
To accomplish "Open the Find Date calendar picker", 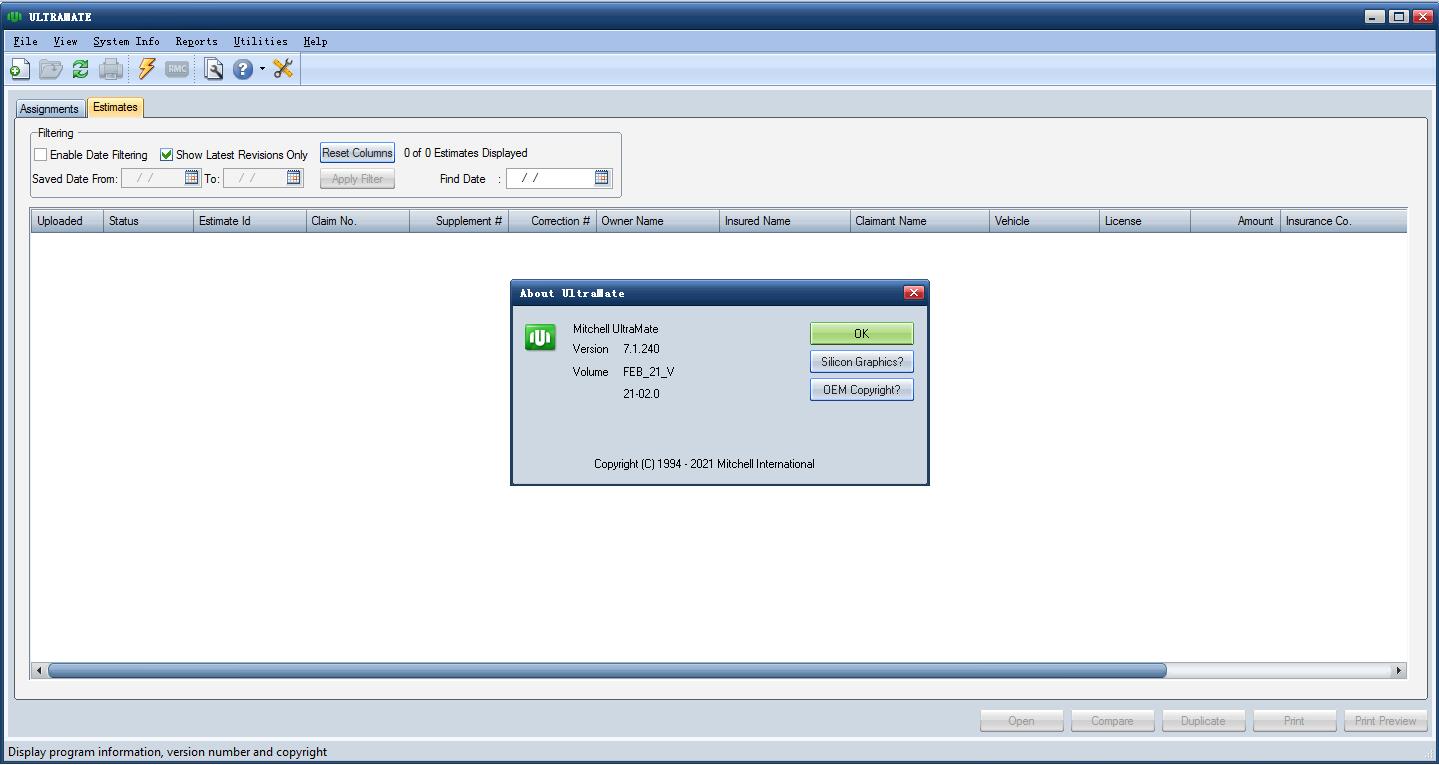I will click(x=602, y=178).
